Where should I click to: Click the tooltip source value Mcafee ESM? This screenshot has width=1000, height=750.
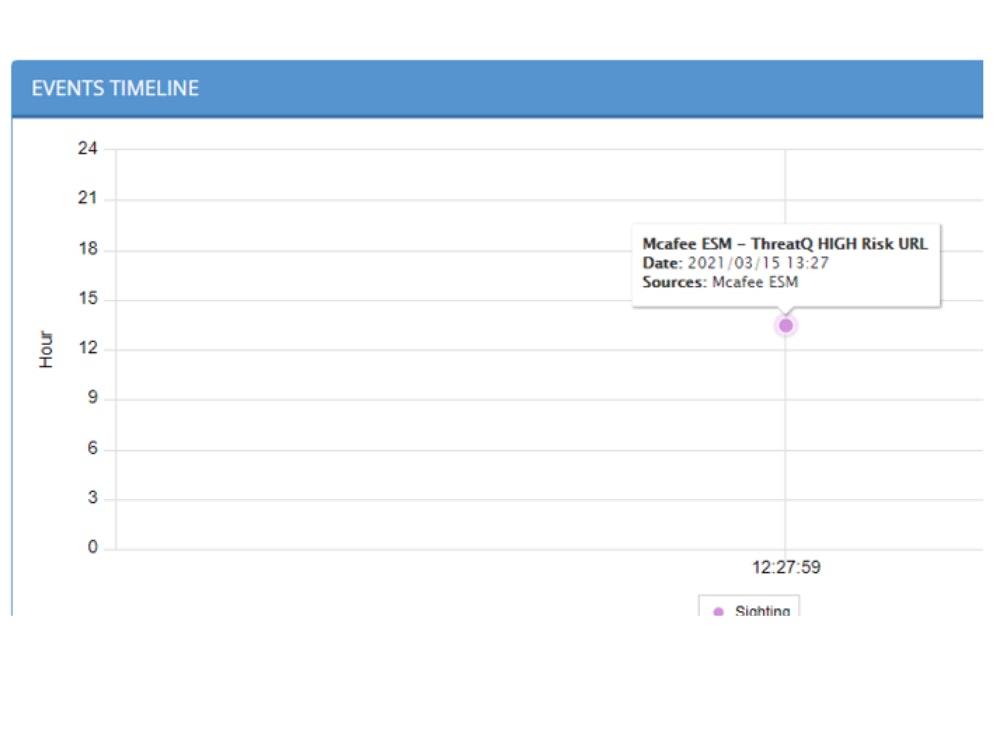[x=755, y=282]
